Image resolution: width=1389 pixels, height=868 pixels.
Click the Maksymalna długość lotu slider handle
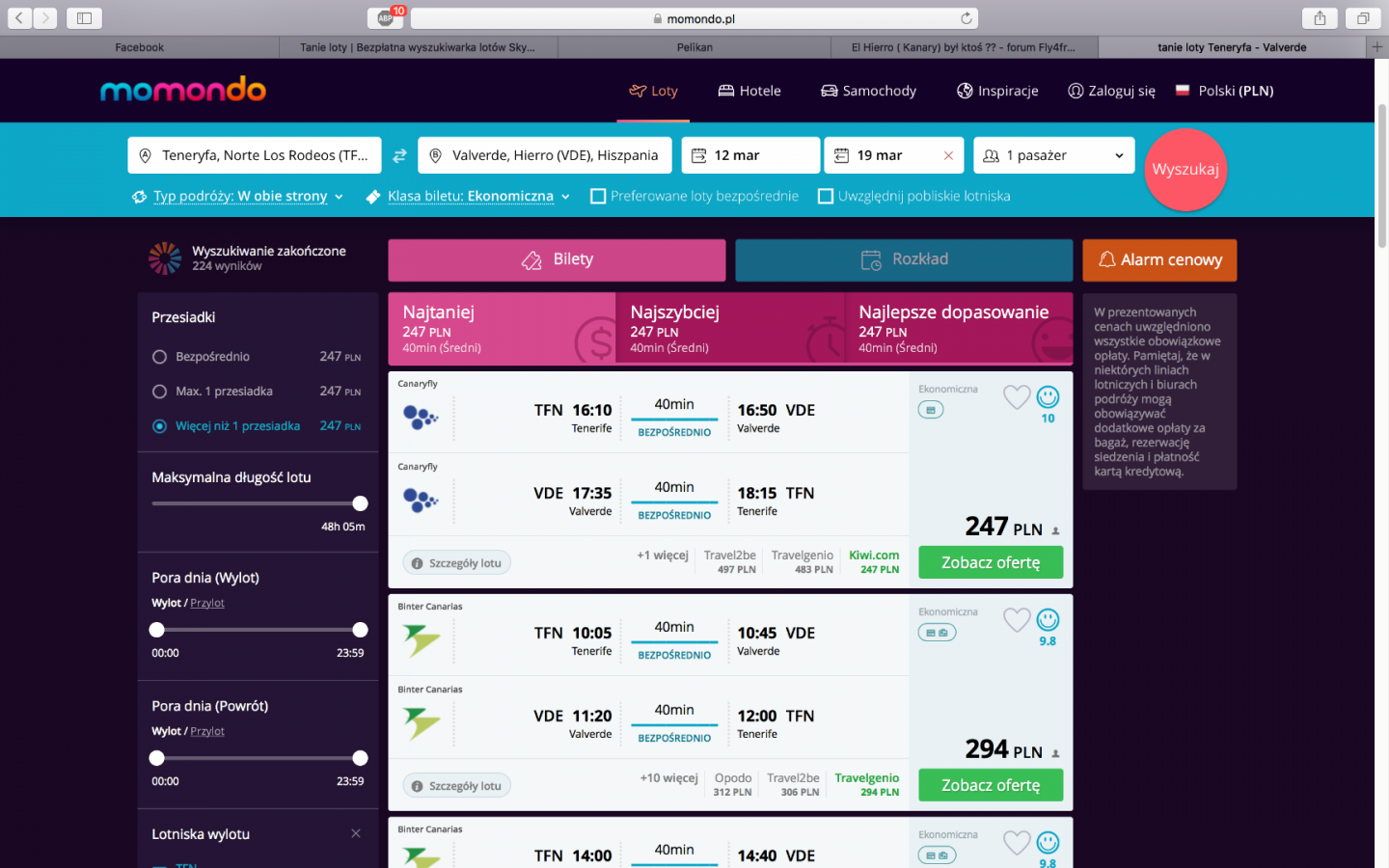click(x=360, y=503)
